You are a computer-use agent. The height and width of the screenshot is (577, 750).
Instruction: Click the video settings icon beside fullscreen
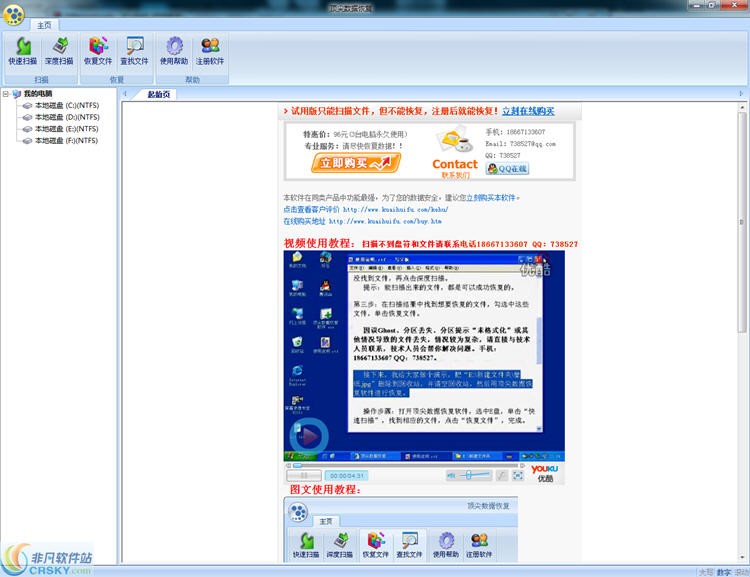click(x=501, y=476)
